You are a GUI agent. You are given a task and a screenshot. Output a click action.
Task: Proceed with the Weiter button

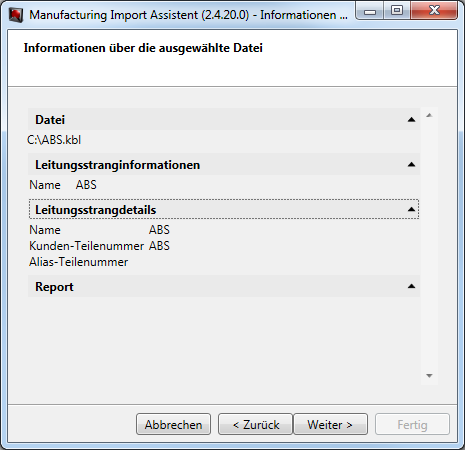pyautogui.click(x=330, y=424)
